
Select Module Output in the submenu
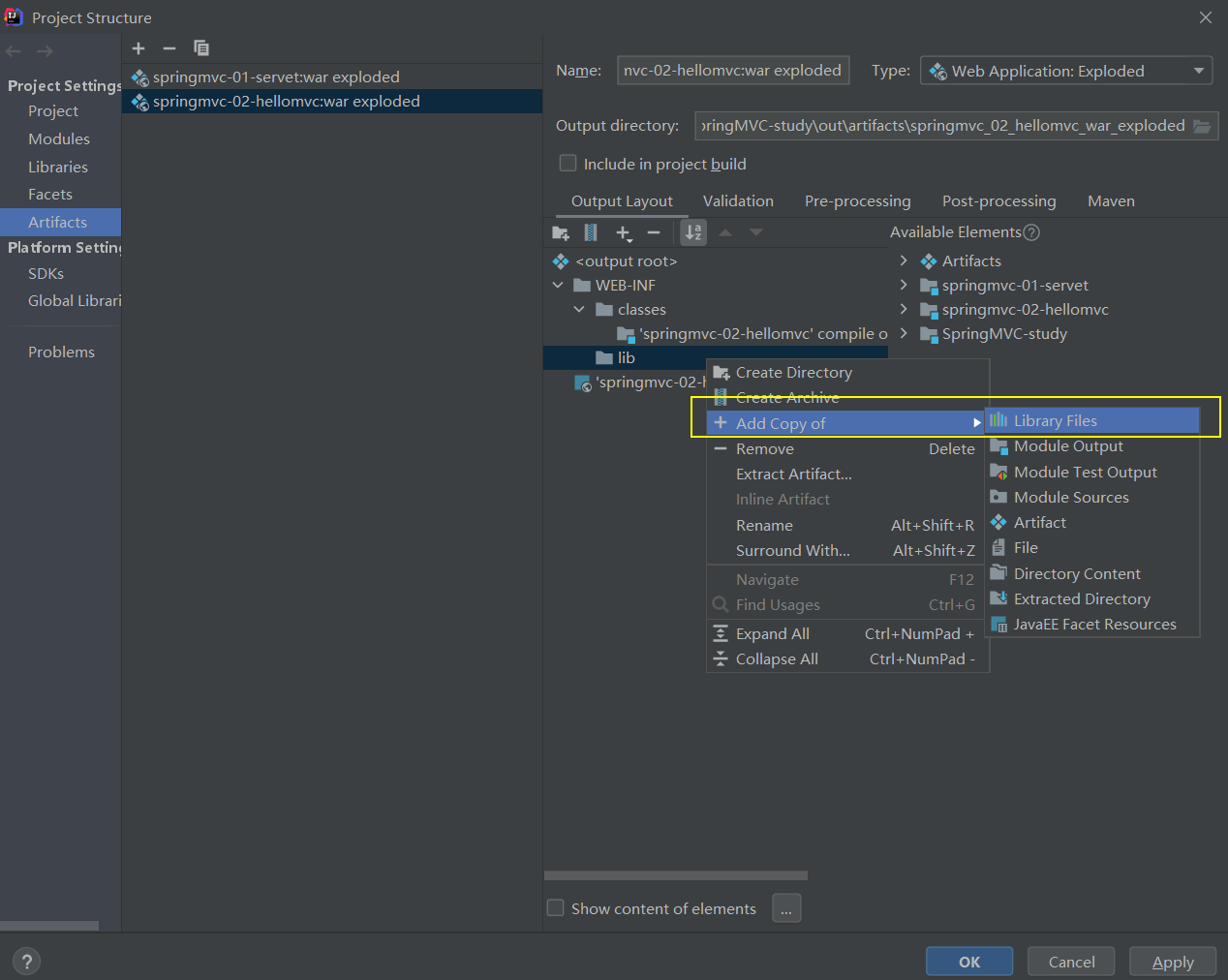[x=1092, y=446]
